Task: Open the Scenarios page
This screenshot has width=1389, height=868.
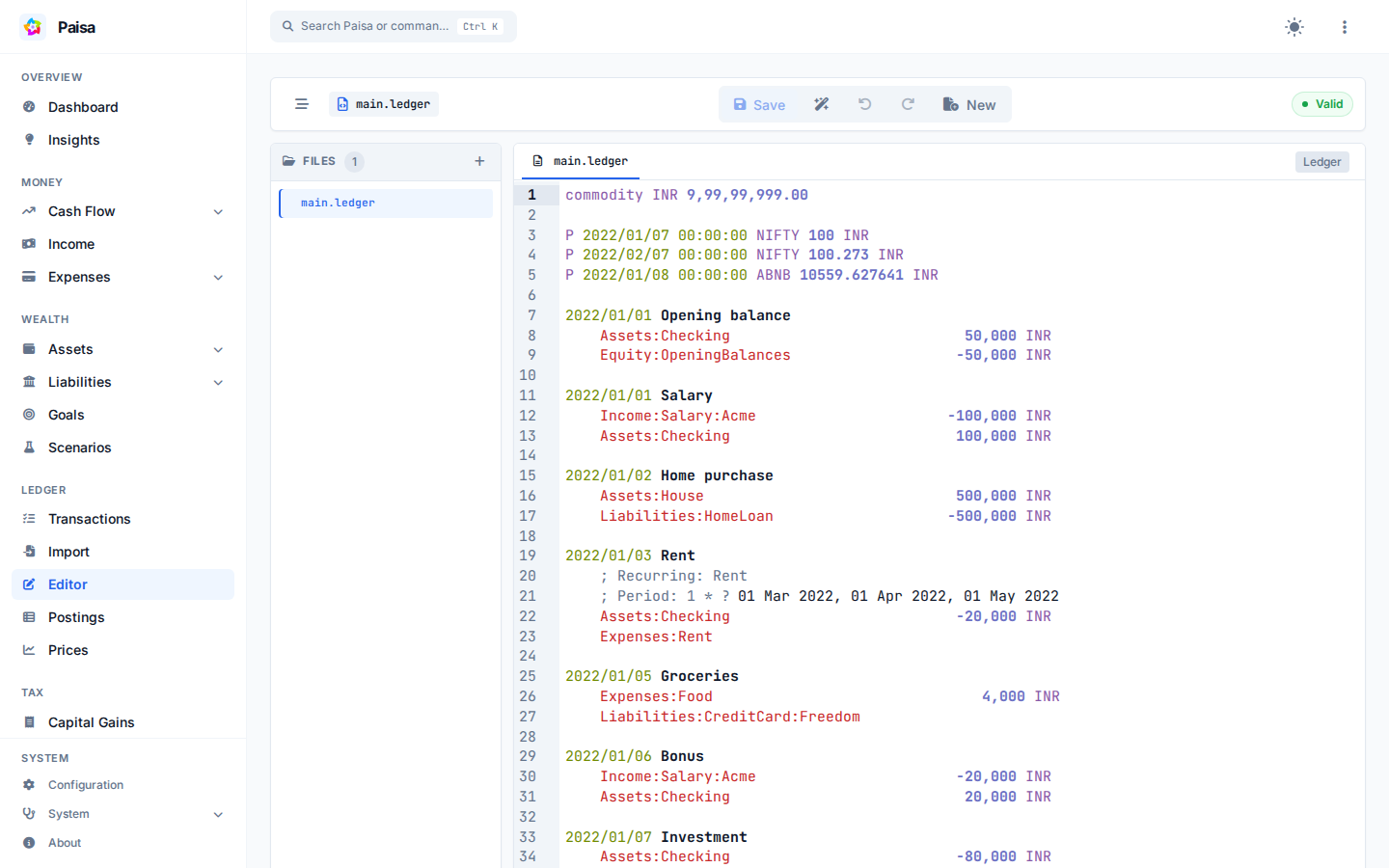Action: [123, 448]
